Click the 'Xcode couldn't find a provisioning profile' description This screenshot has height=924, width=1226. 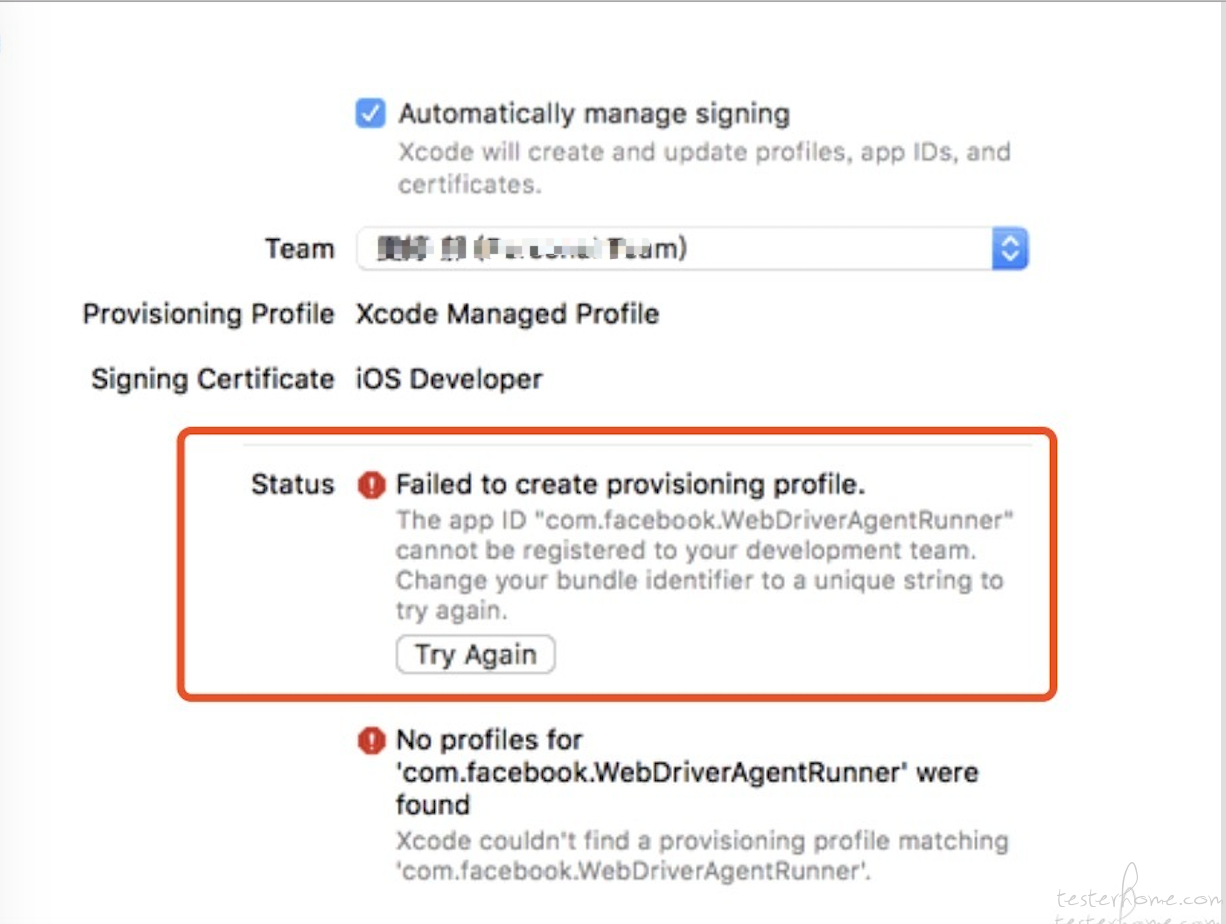pos(702,855)
